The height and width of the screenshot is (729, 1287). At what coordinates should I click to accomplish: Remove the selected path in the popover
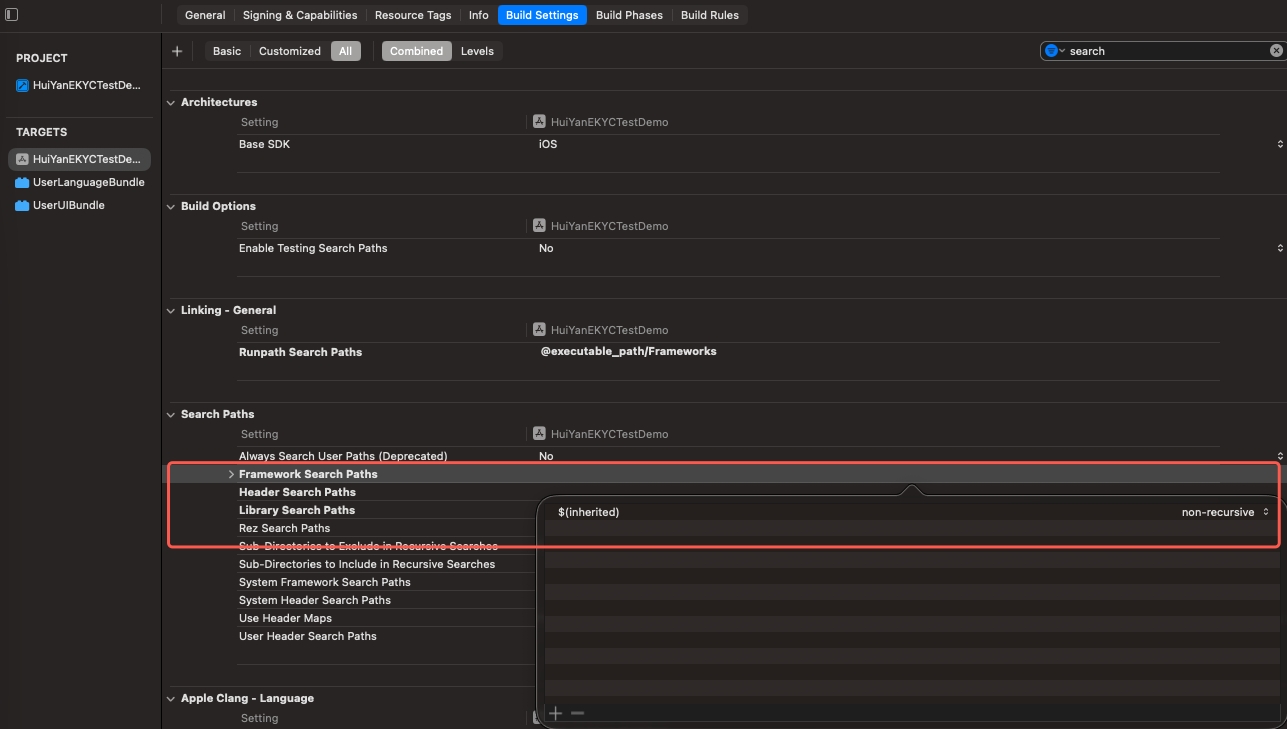577,713
